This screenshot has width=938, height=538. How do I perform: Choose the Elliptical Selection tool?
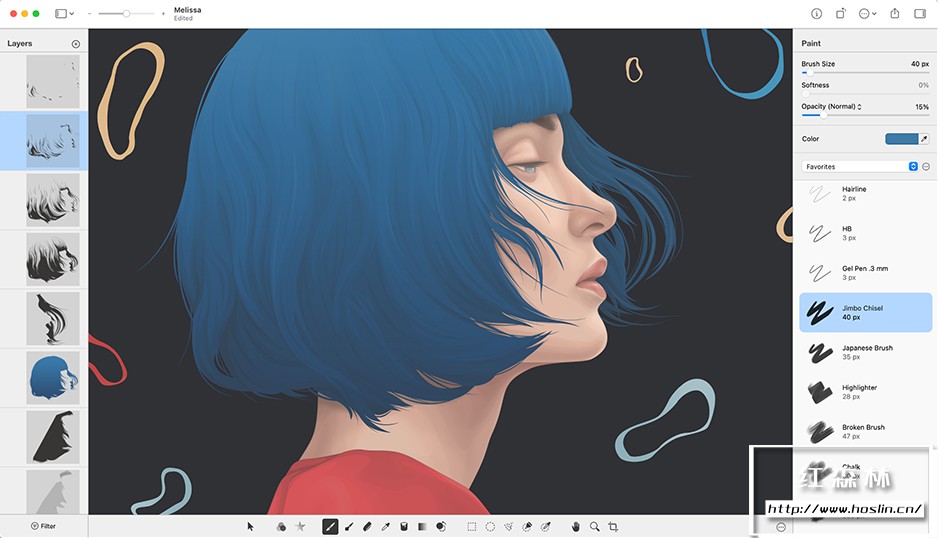tap(490, 527)
